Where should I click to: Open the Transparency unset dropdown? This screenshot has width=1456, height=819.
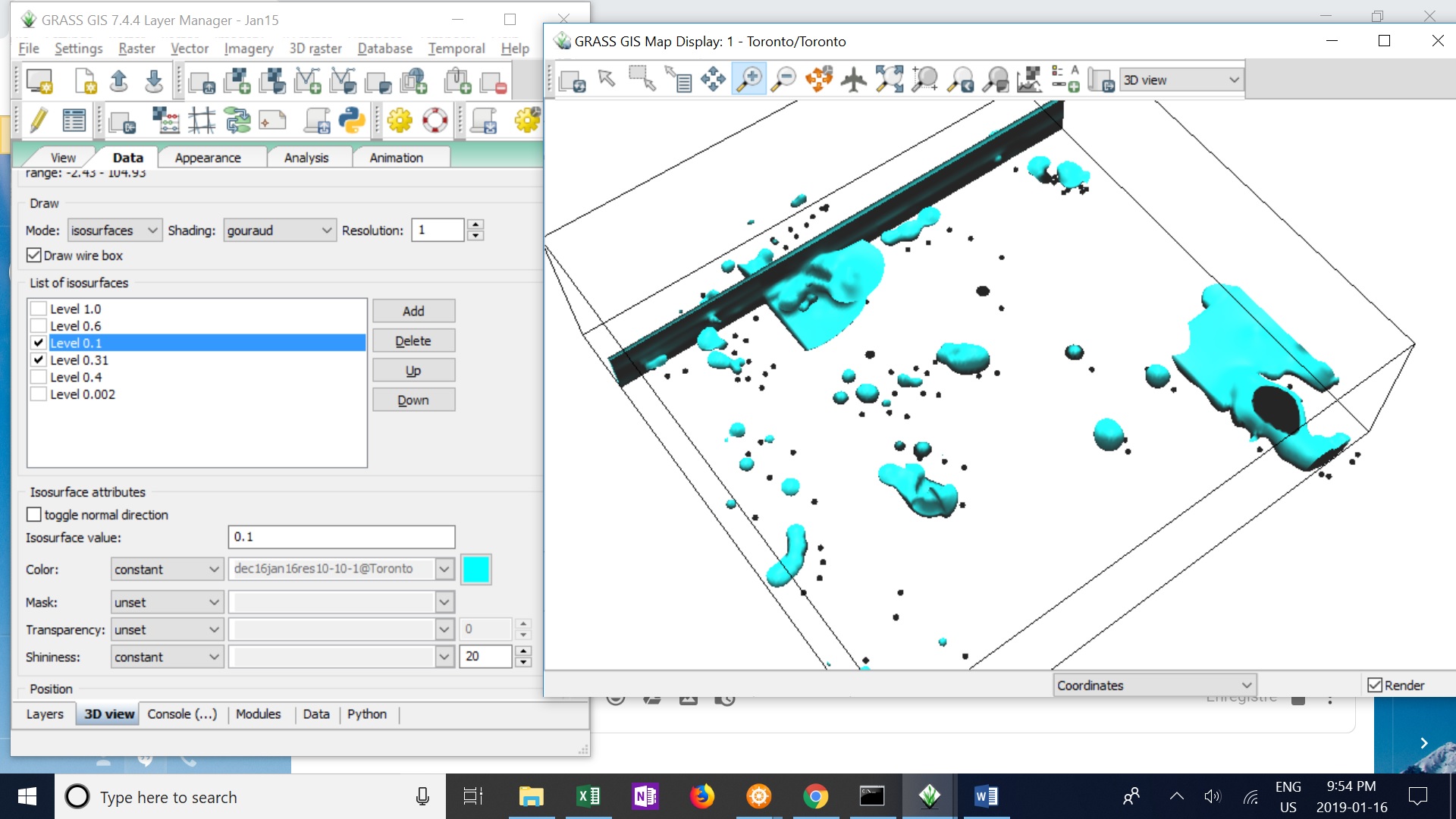coord(167,630)
